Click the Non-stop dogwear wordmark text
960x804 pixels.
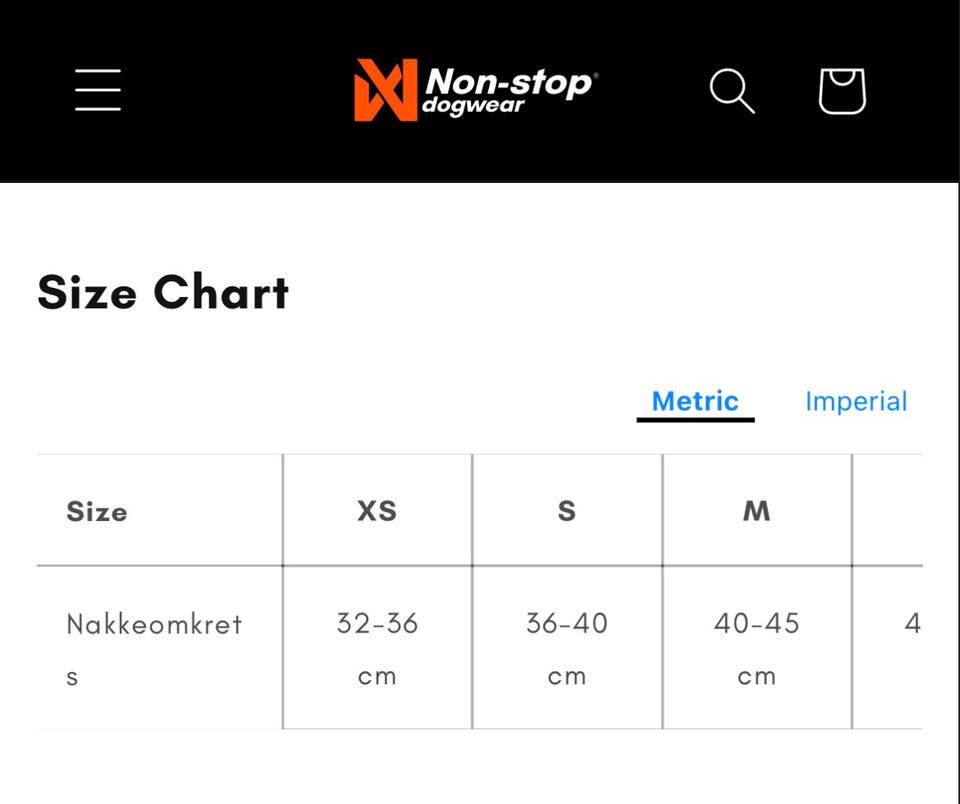click(x=508, y=90)
